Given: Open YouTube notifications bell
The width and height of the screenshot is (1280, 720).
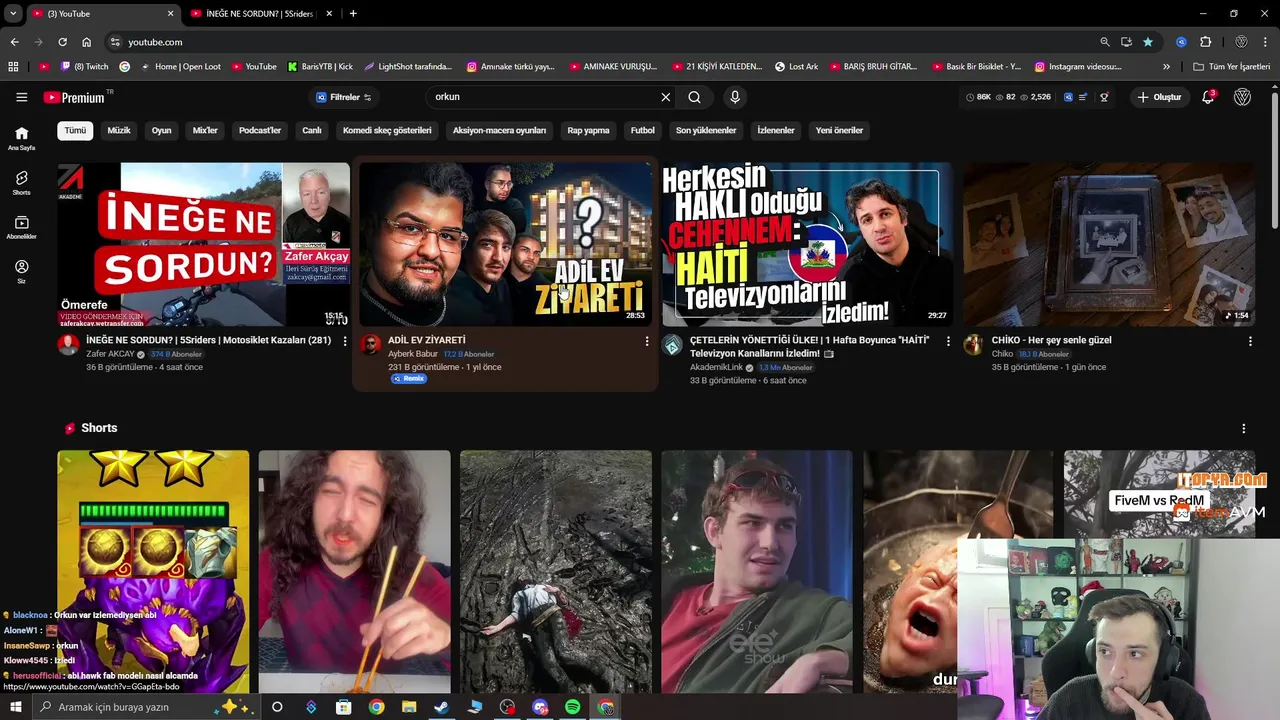Looking at the screenshot, I should pos(1208,97).
